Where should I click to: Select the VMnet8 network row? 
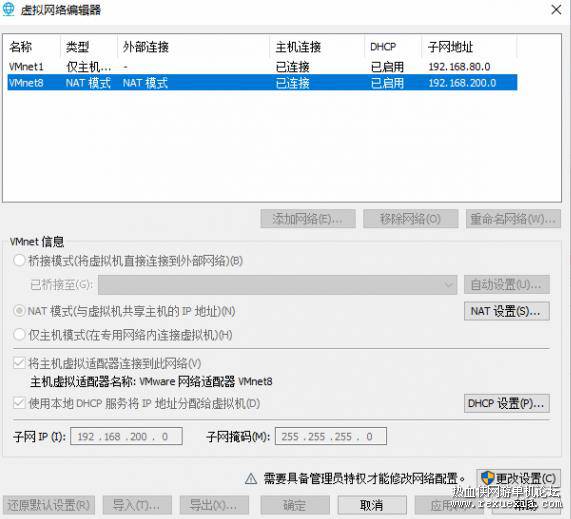click(262, 83)
